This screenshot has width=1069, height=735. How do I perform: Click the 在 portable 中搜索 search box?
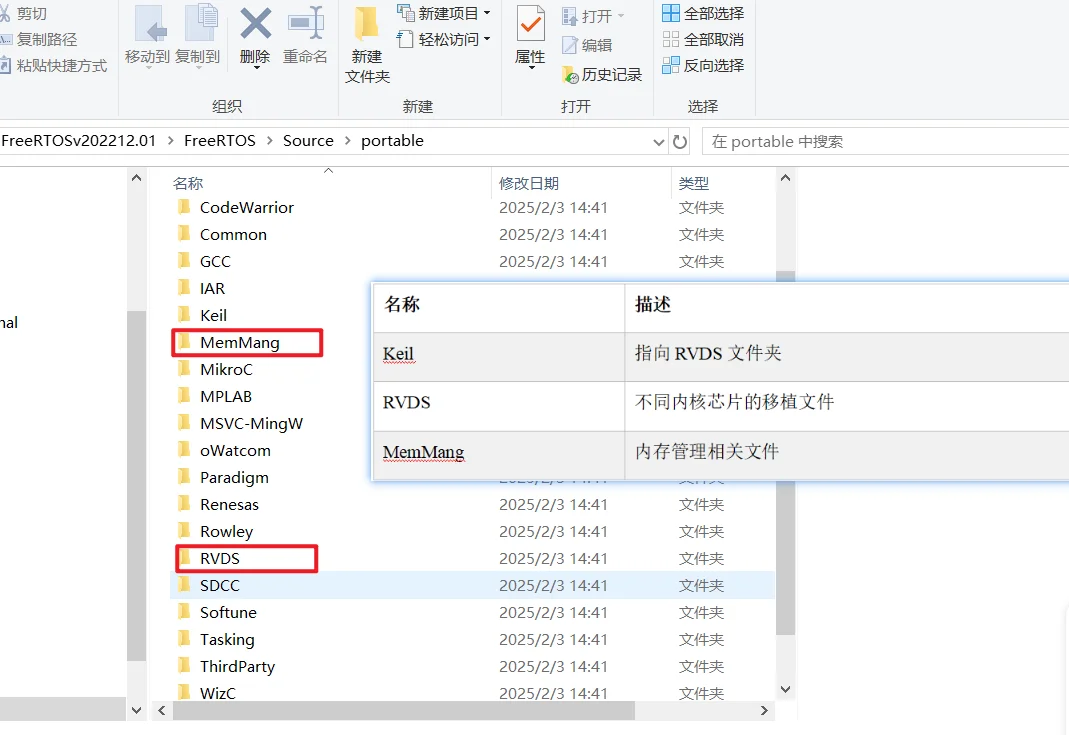point(880,141)
